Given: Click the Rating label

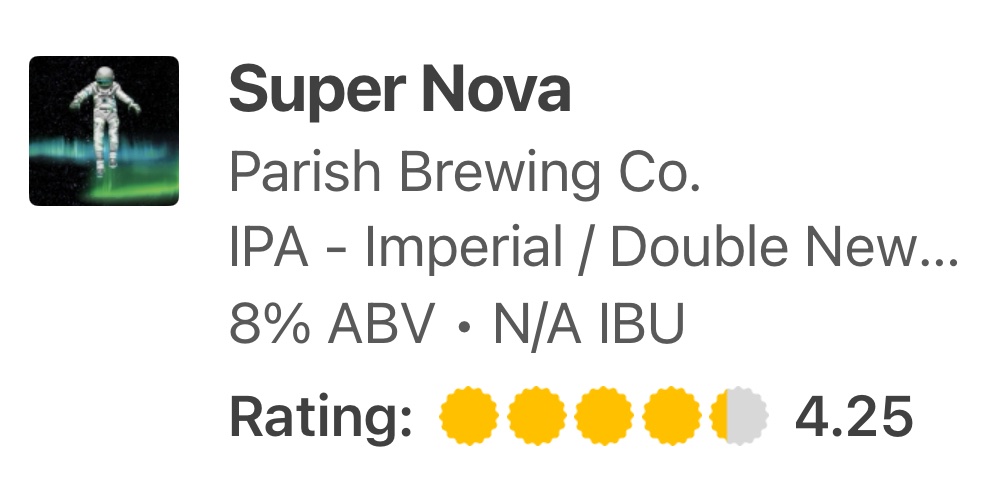Looking at the screenshot, I should pos(322,415).
